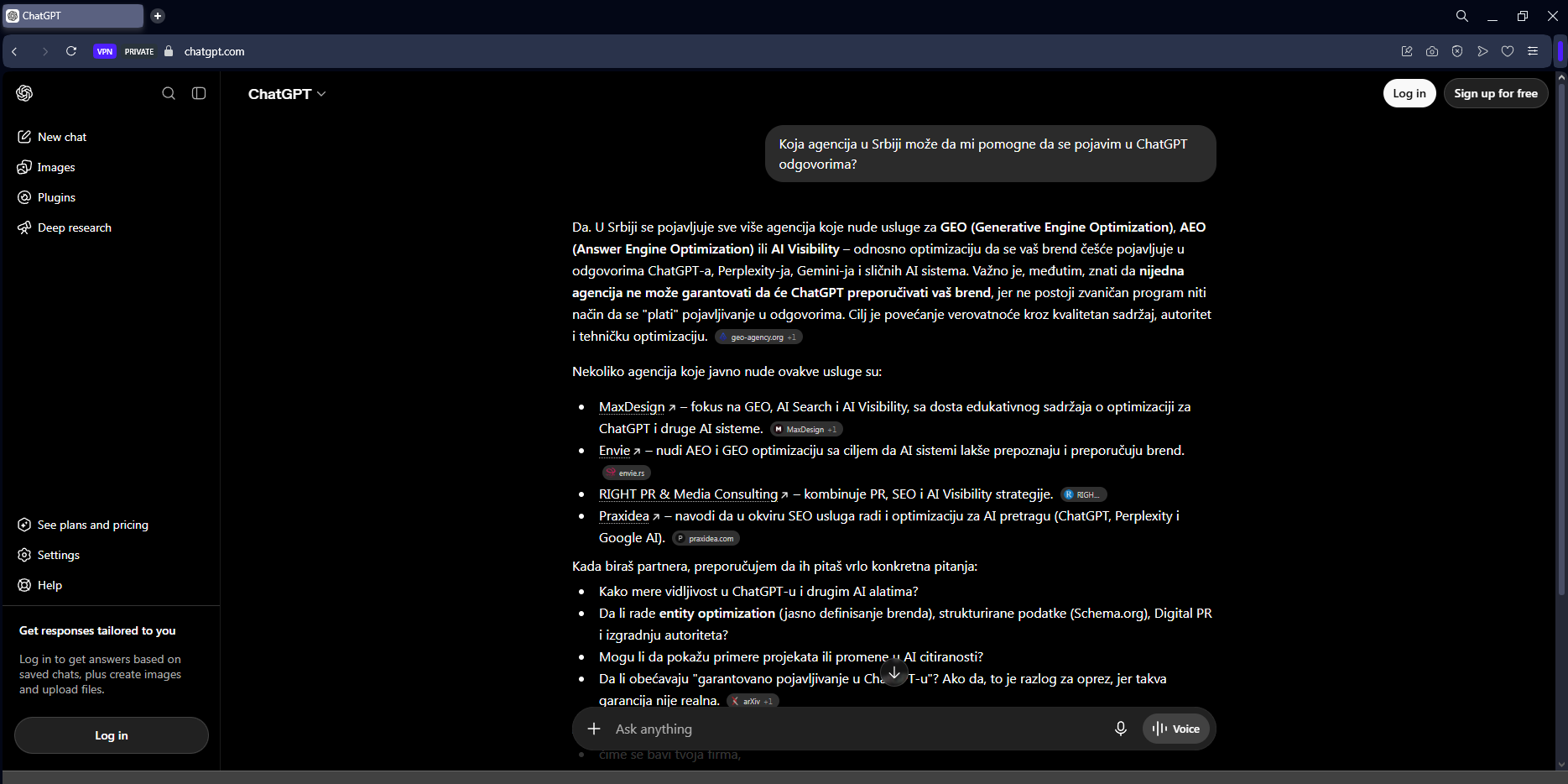Click the top-right Log in button
This screenshot has height=784, width=1568.
[x=1409, y=93]
